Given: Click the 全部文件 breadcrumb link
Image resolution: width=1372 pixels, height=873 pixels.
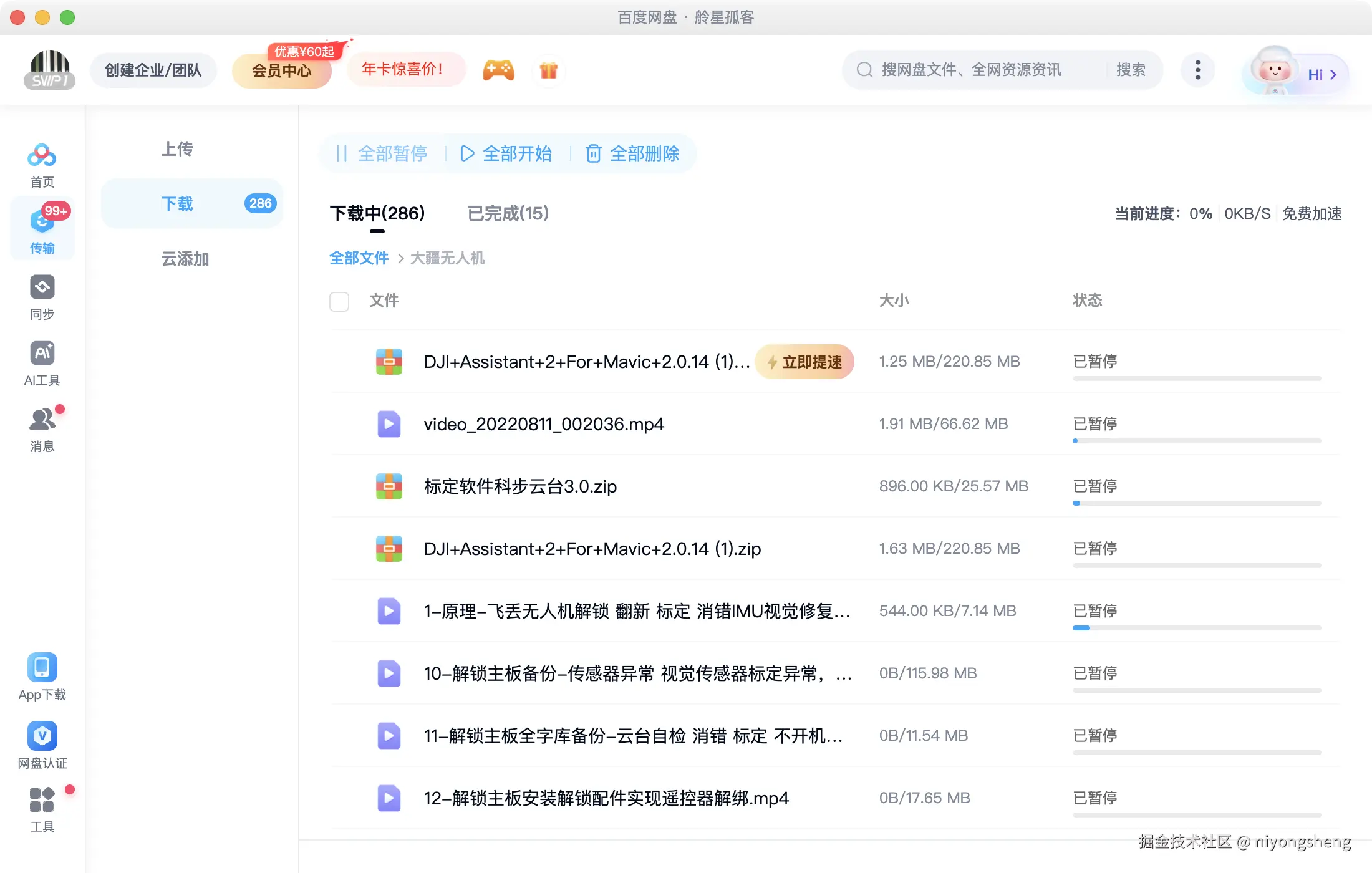Looking at the screenshot, I should [x=359, y=258].
